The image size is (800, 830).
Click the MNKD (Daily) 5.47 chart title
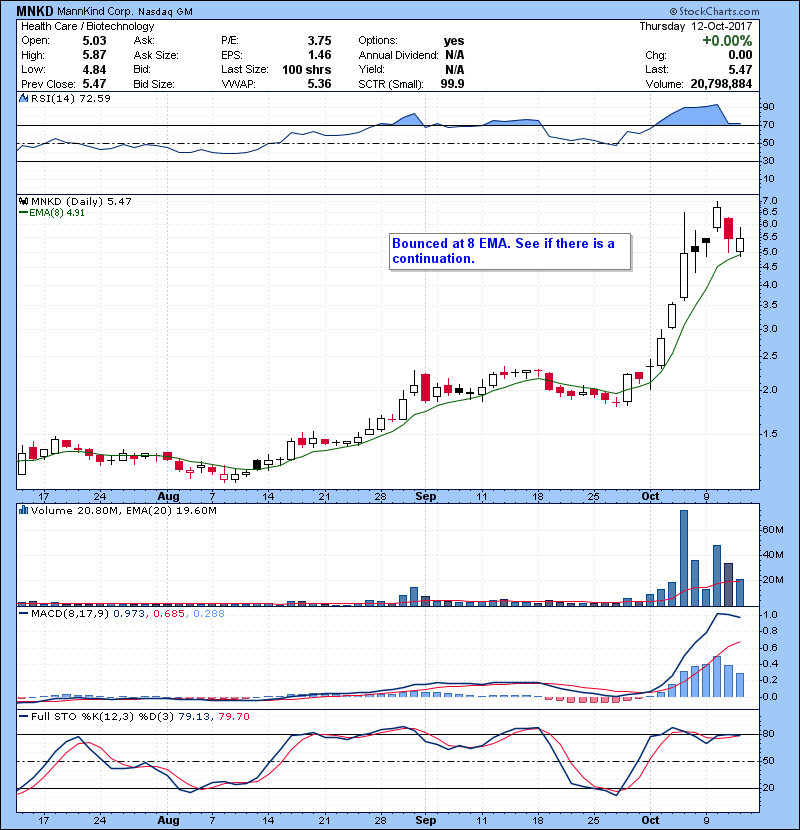point(81,201)
